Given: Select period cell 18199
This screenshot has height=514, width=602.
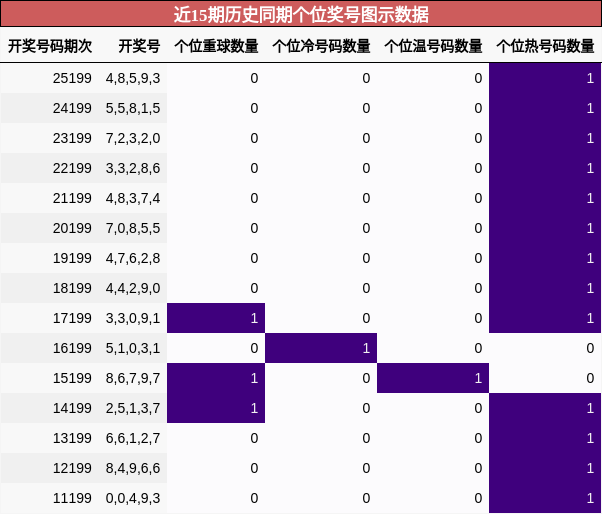Looking at the screenshot, I should (x=72, y=288).
